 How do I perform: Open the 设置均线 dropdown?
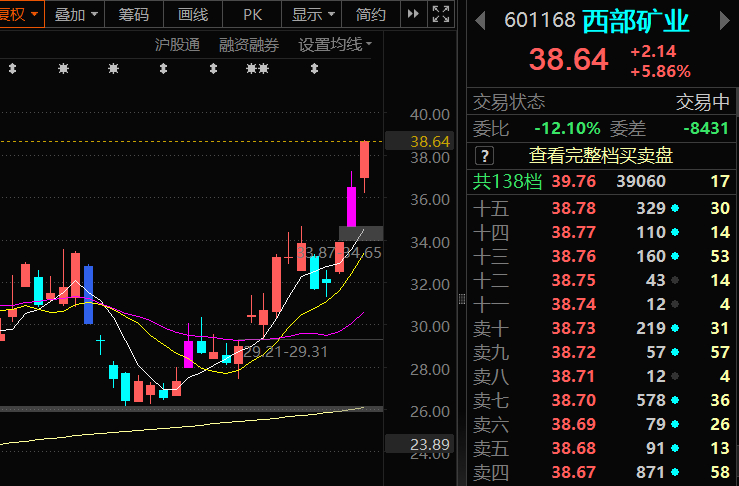click(x=335, y=45)
